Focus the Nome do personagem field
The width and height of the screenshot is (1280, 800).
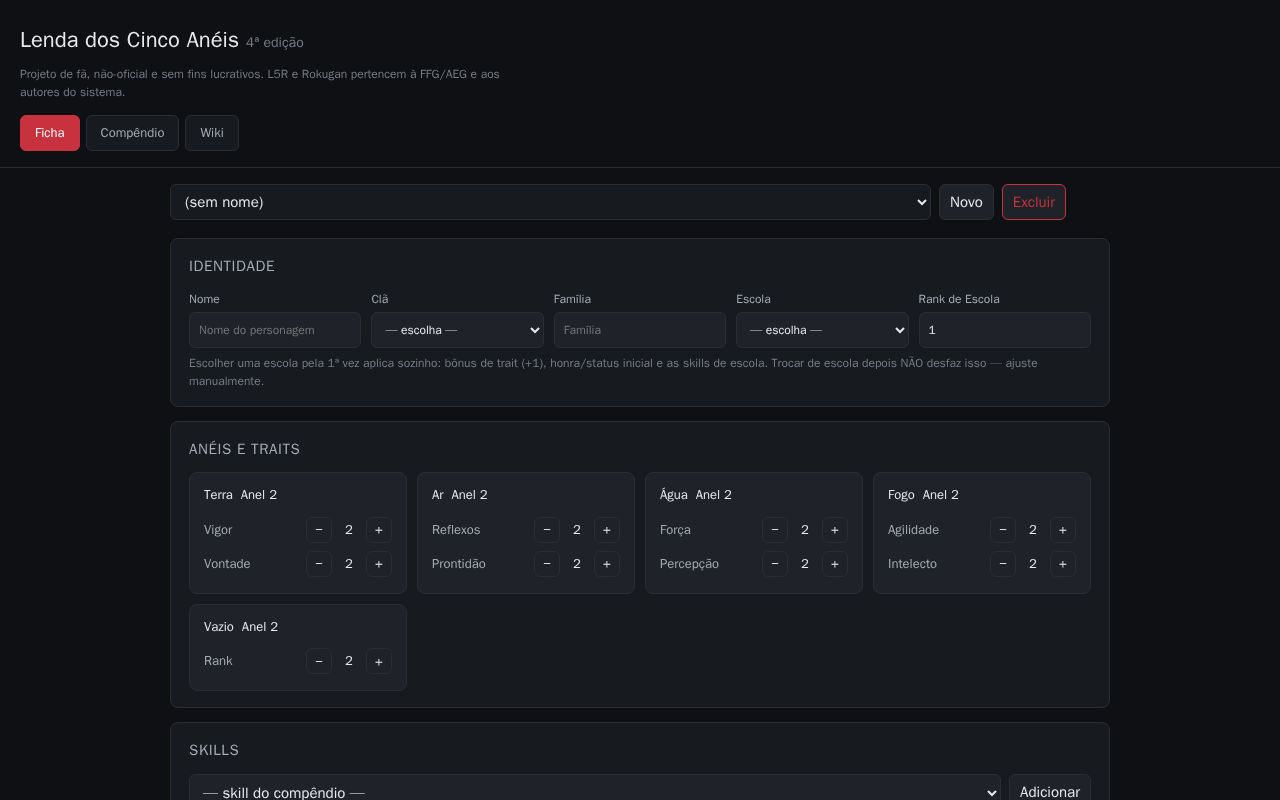point(275,330)
